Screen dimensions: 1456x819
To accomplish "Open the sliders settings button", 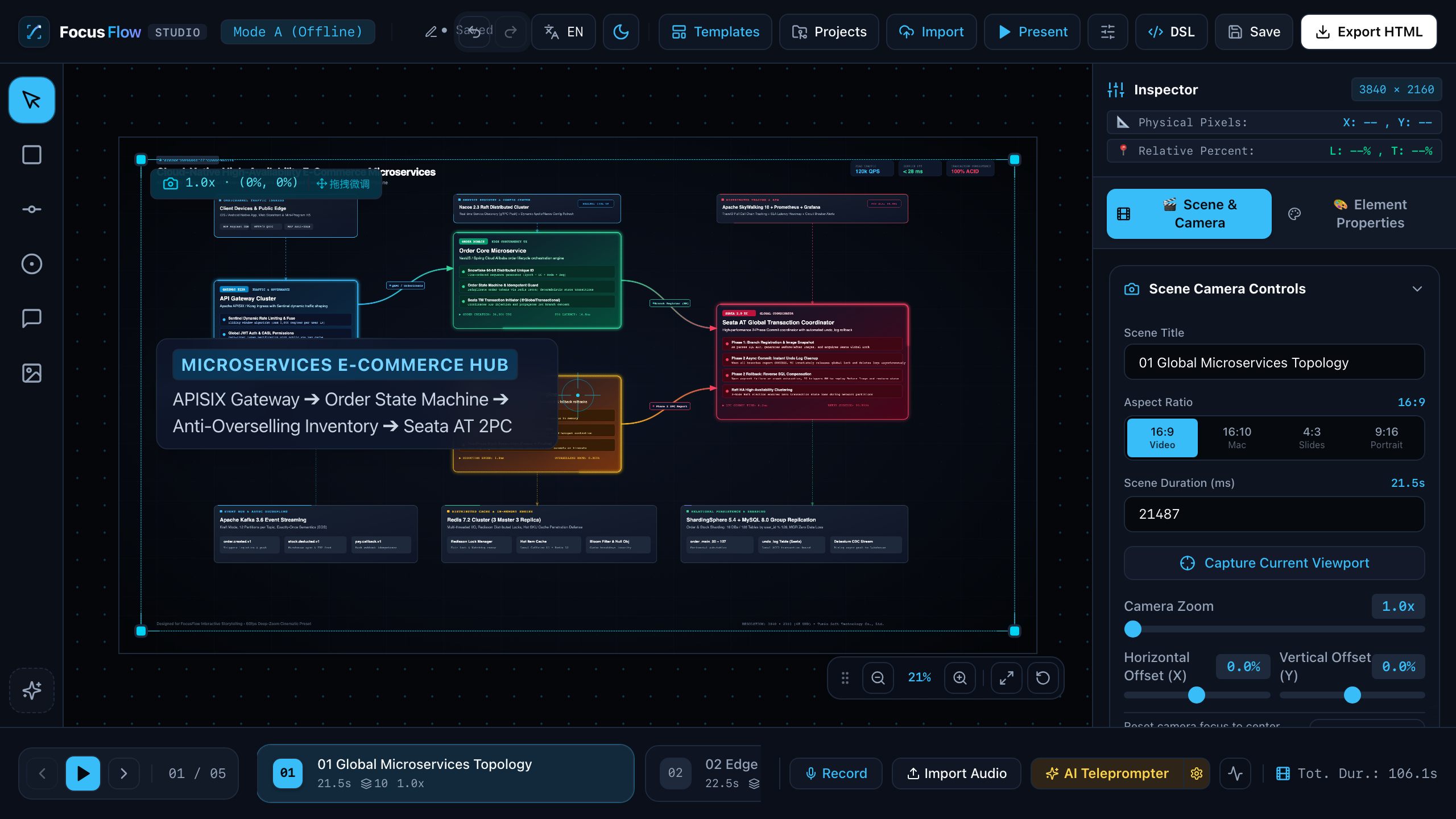I will pyautogui.click(x=1107, y=32).
